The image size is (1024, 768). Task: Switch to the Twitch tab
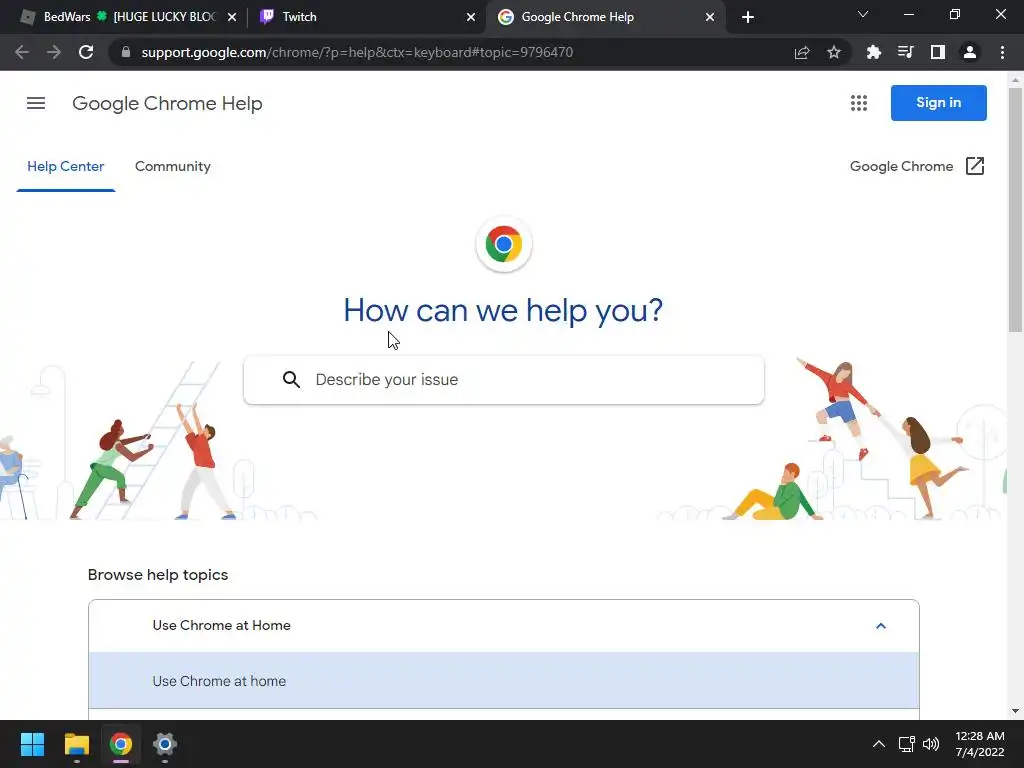click(x=366, y=17)
